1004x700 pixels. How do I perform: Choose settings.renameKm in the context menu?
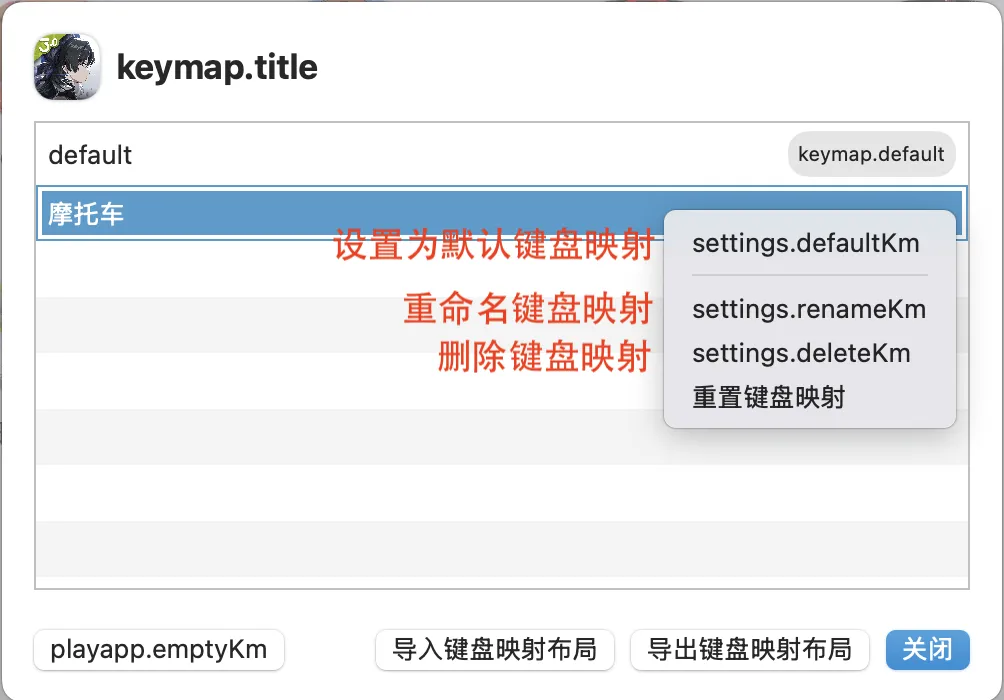coord(808,309)
